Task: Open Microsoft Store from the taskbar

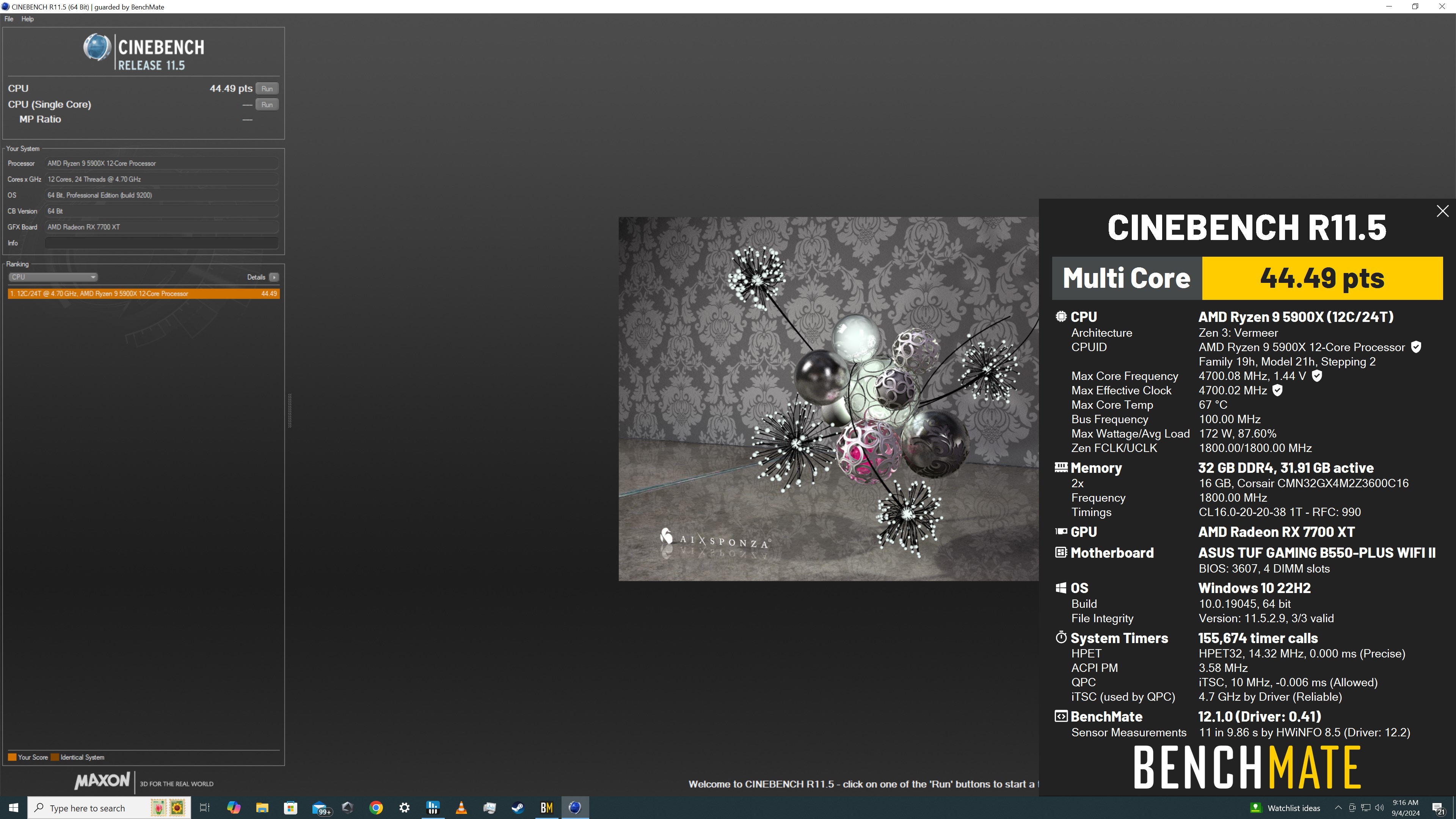Action: tap(290, 808)
